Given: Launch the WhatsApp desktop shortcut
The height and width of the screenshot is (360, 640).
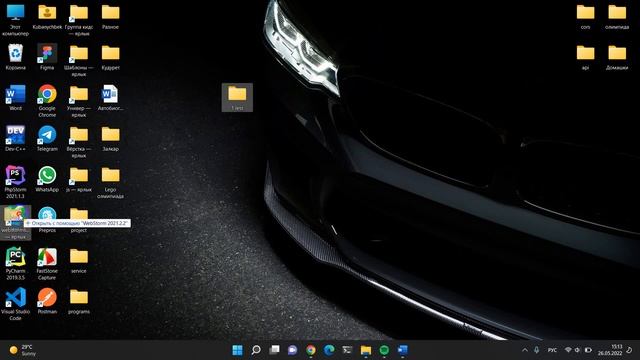Looking at the screenshot, I should click(47, 179).
